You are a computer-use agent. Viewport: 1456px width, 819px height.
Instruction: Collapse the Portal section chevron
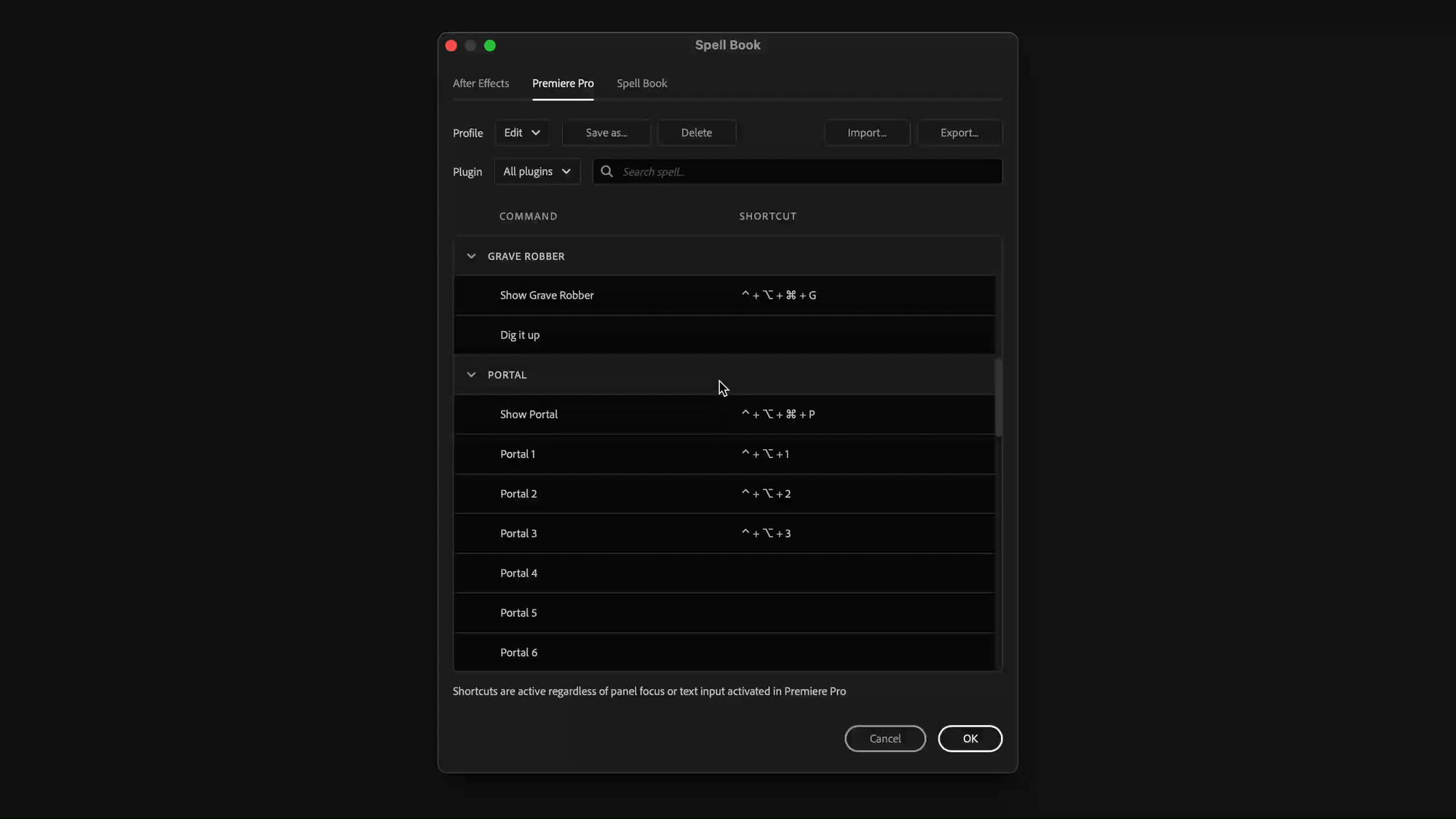pyautogui.click(x=471, y=375)
